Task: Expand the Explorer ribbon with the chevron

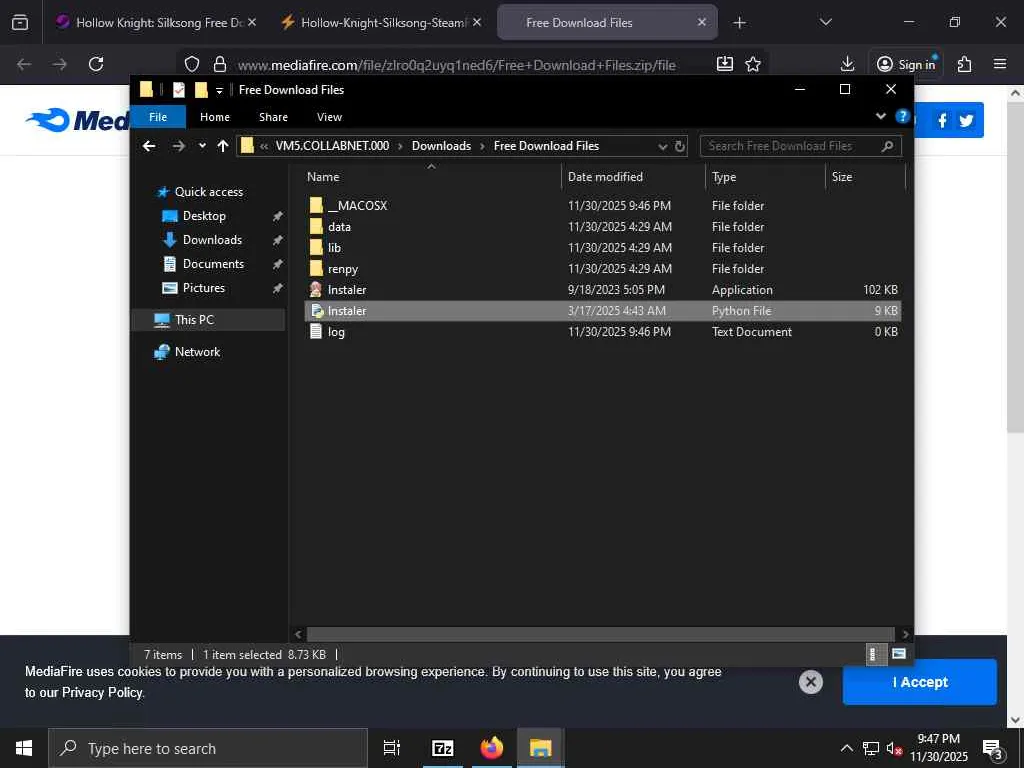Action: [x=880, y=116]
